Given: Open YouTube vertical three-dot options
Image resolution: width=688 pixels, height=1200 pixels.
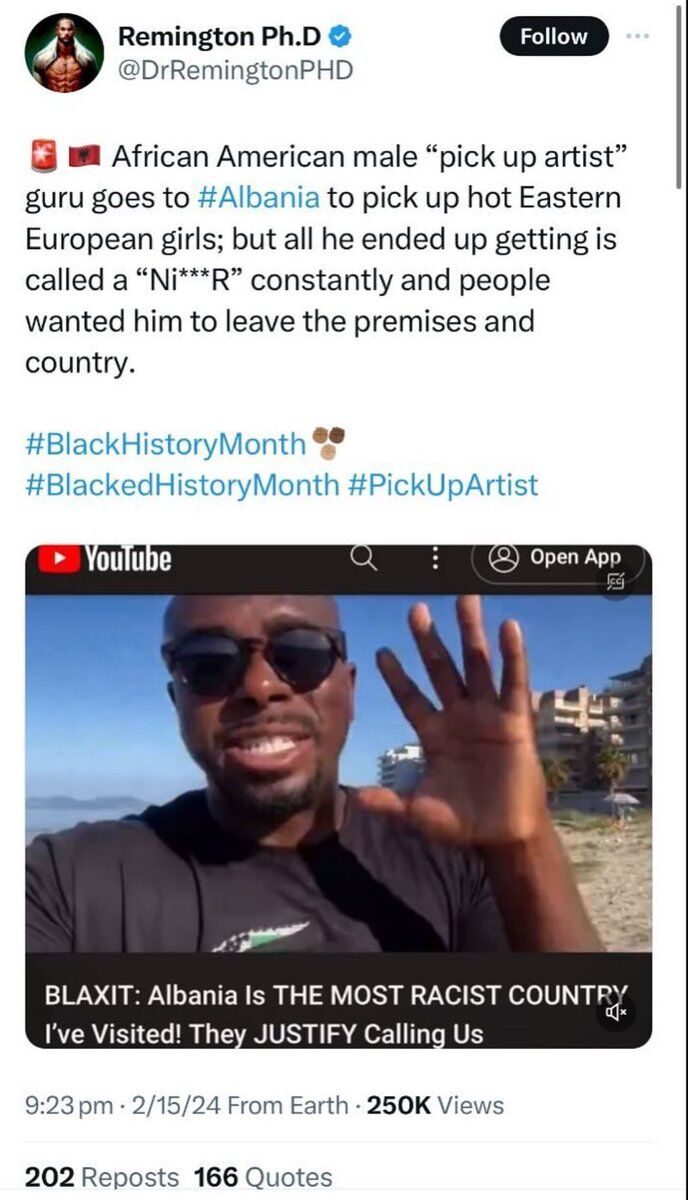Looking at the screenshot, I should pyautogui.click(x=435, y=559).
